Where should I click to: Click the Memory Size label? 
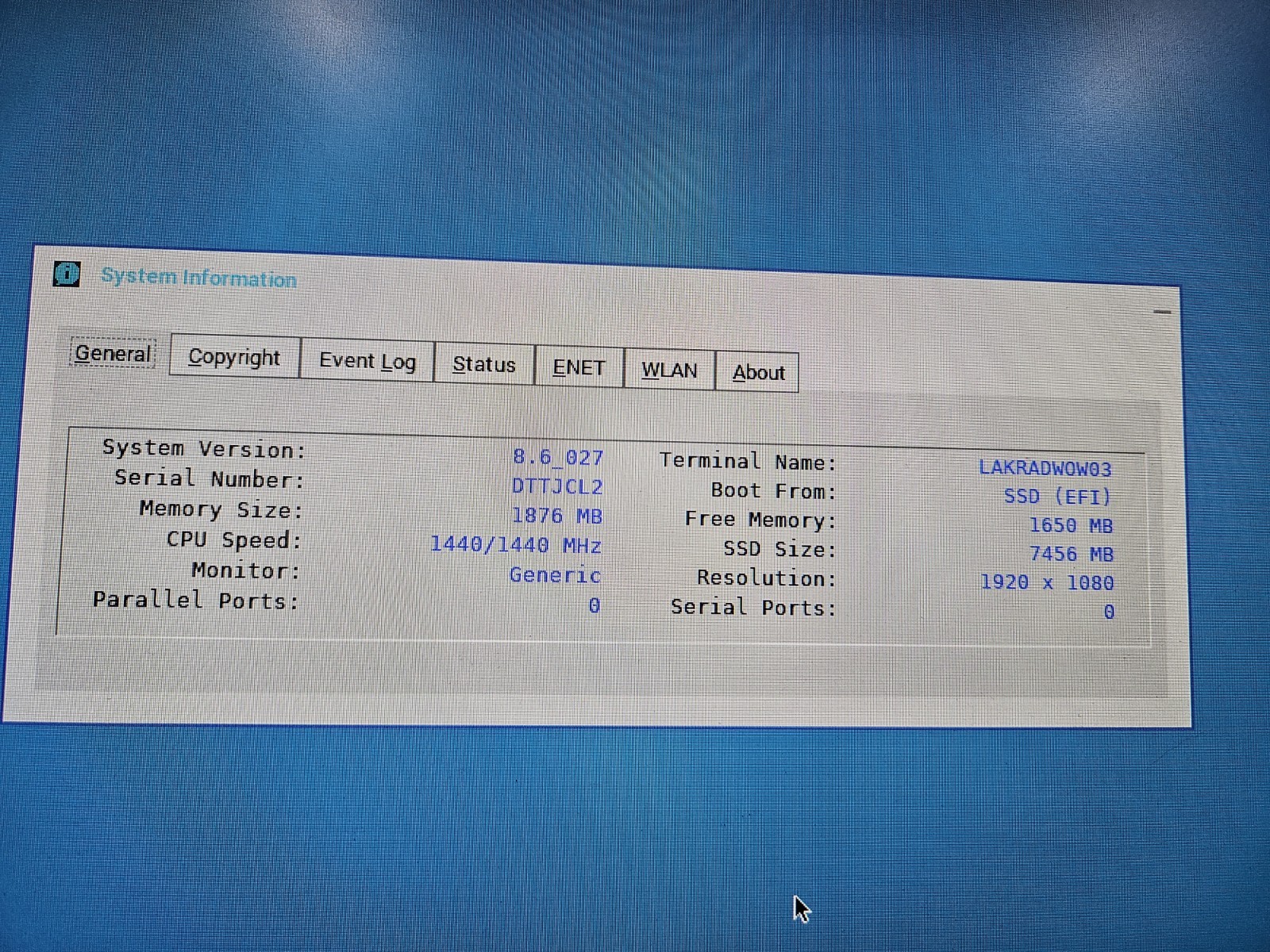(x=221, y=509)
